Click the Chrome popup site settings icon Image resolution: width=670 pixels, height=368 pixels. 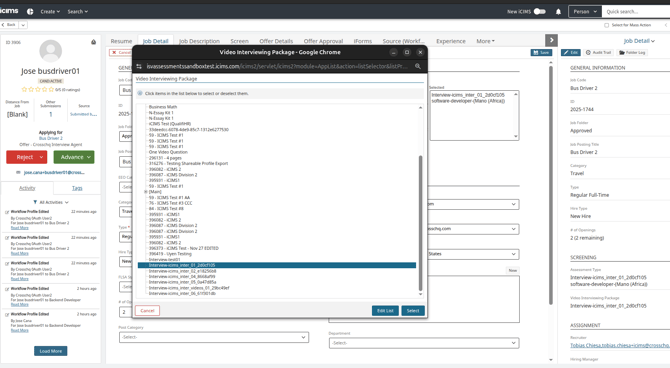pyautogui.click(x=139, y=66)
